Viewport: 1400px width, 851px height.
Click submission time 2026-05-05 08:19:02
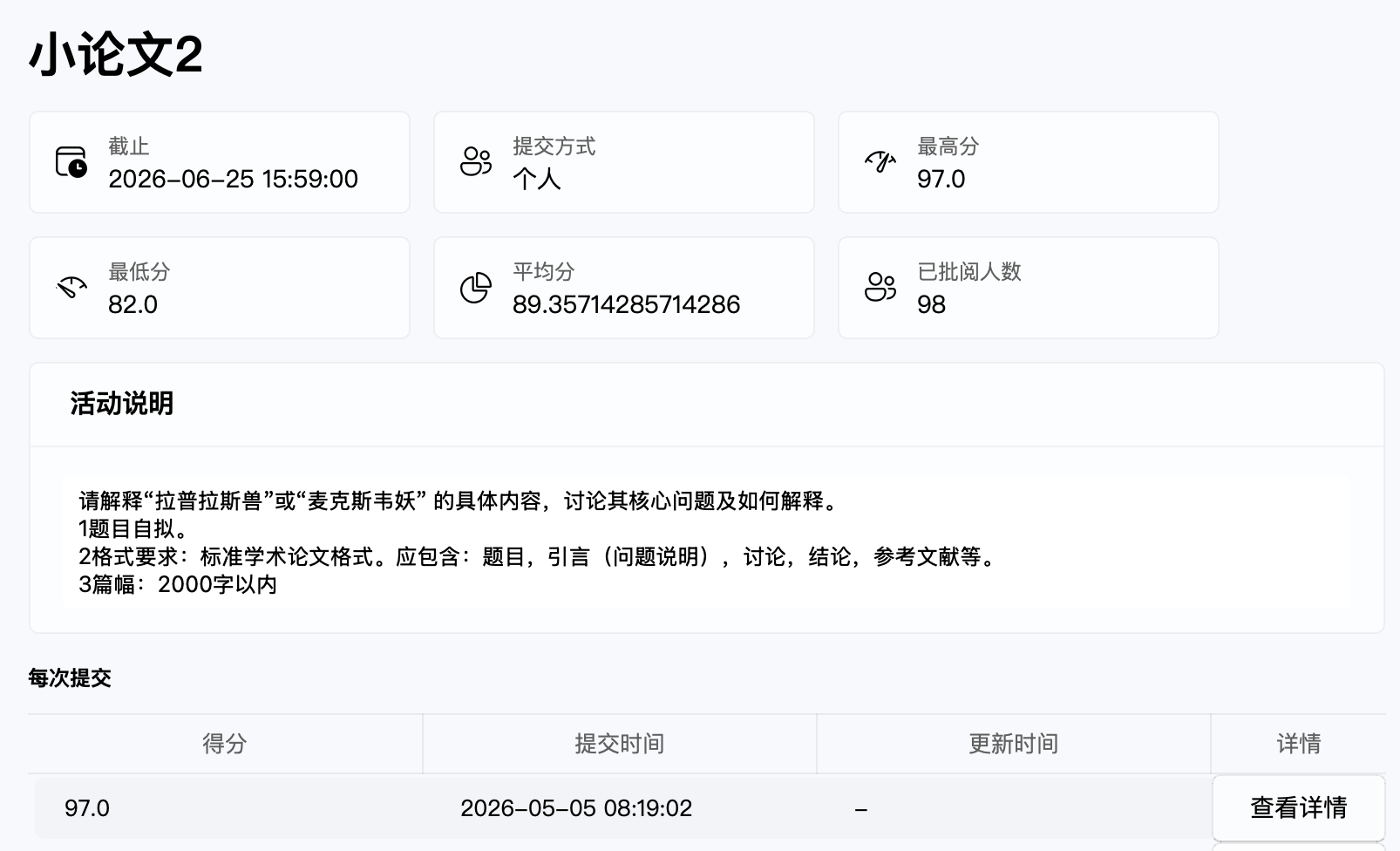(576, 808)
